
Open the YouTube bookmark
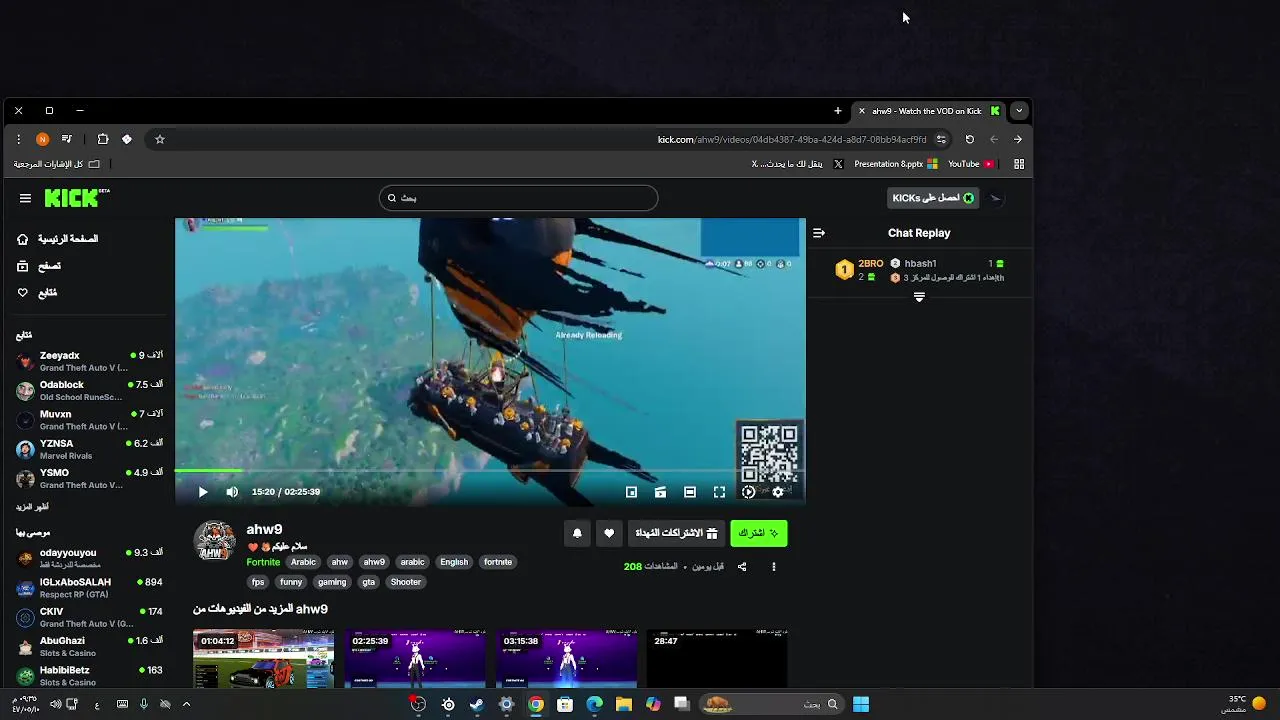point(970,164)
